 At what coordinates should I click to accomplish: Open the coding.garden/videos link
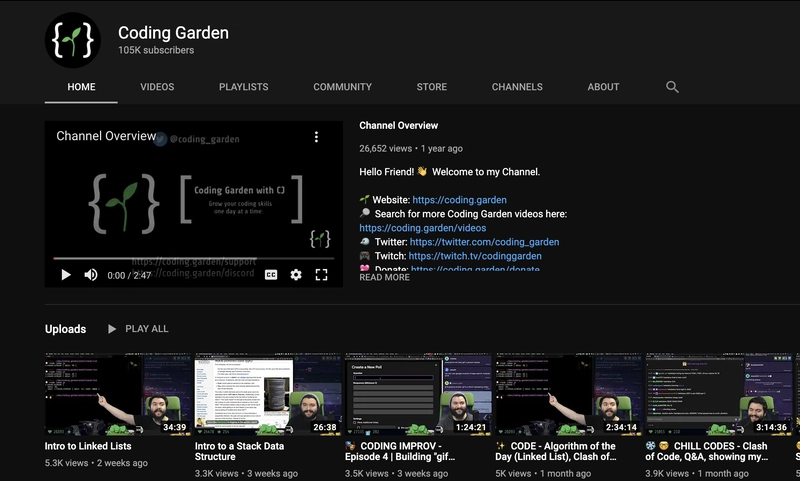[422, 228]
